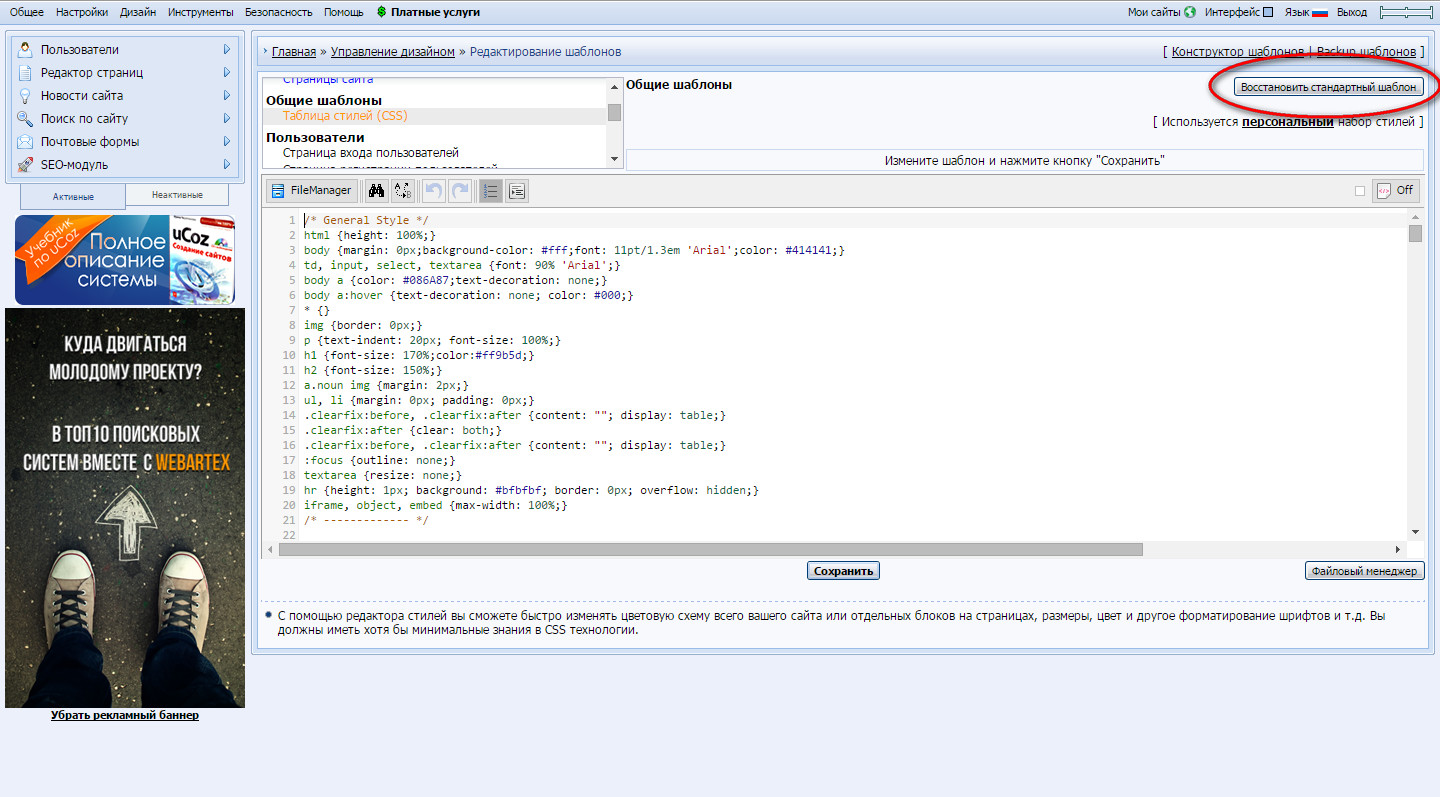Open the Инструменты menu
The image size is (1440, 797).
[201, 12]
